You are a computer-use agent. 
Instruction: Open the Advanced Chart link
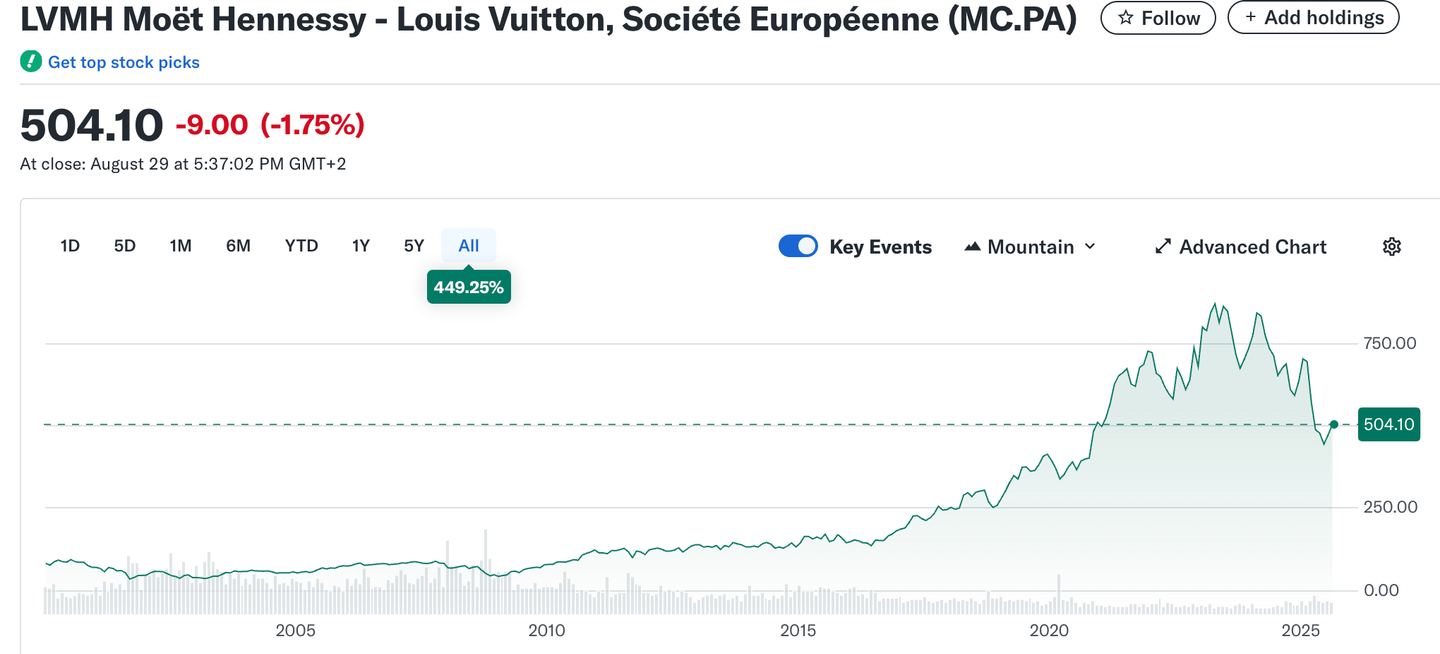tap(1252, 247)
